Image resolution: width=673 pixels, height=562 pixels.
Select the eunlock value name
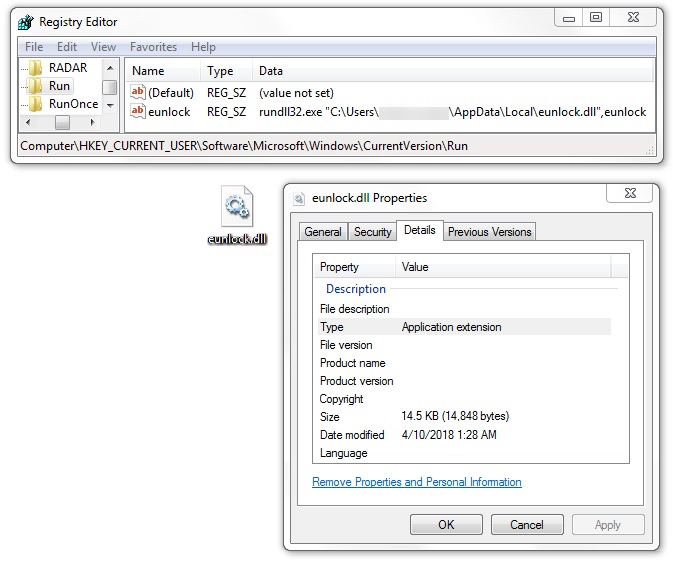click(169, 112)
